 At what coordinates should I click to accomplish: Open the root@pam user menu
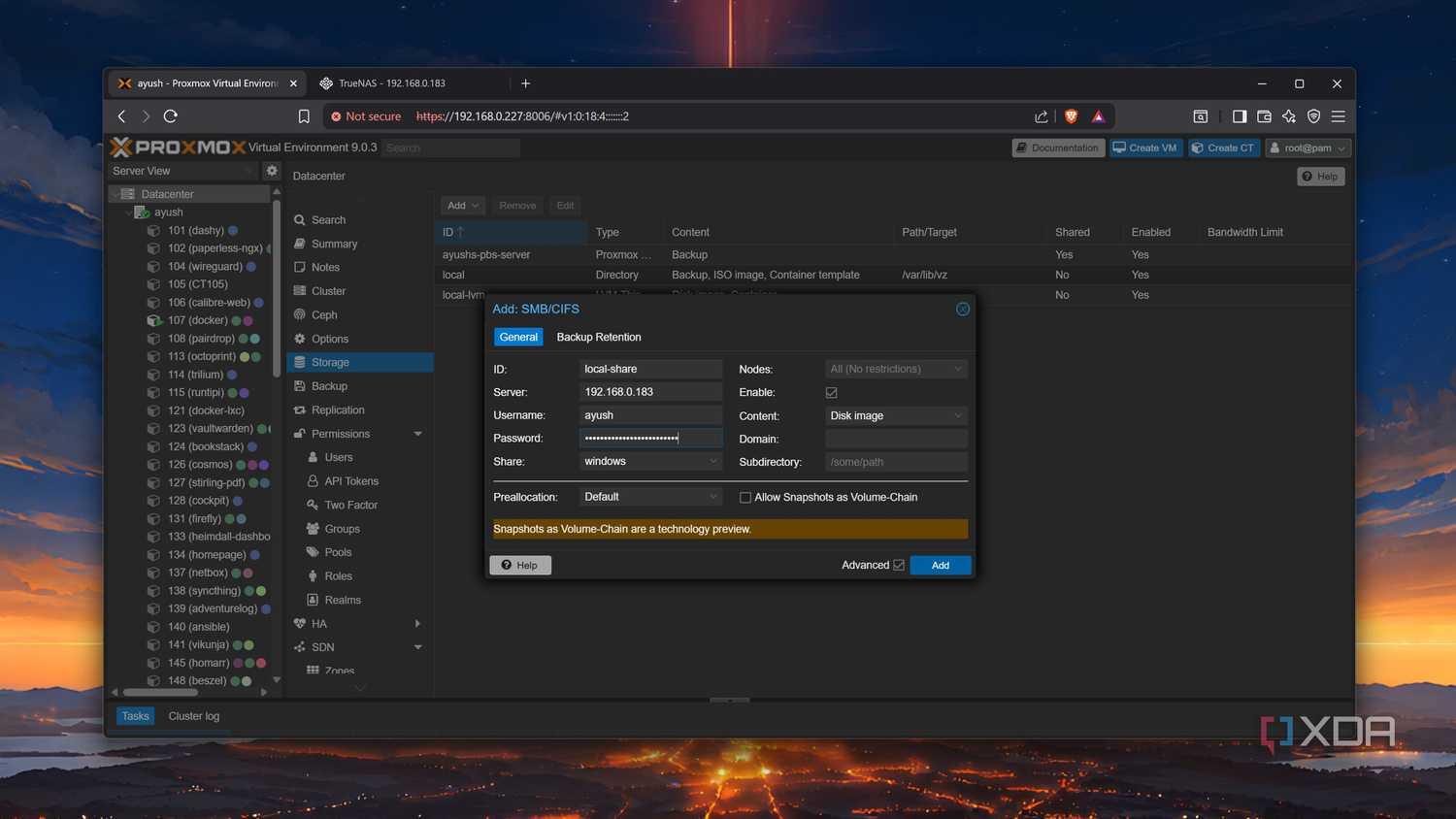pos(1308,148)
